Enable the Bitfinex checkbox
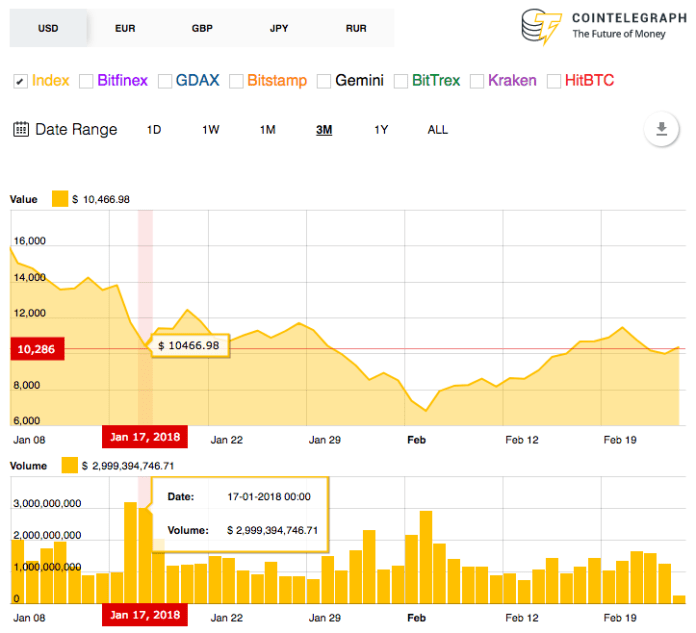696x633 pixels. pyautogui.click(x=86, y=81)
